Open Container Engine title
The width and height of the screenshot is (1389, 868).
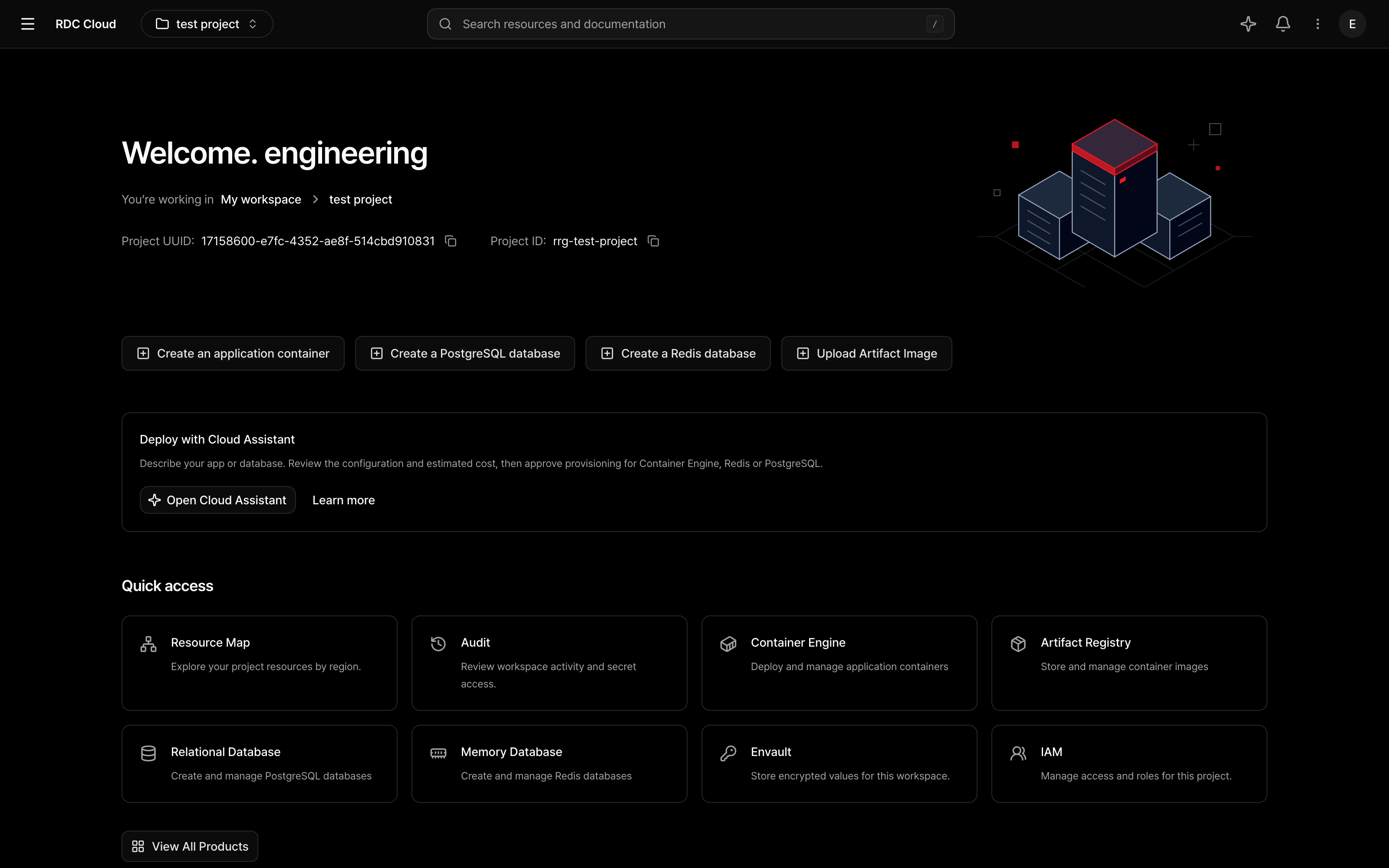(798, 642)
